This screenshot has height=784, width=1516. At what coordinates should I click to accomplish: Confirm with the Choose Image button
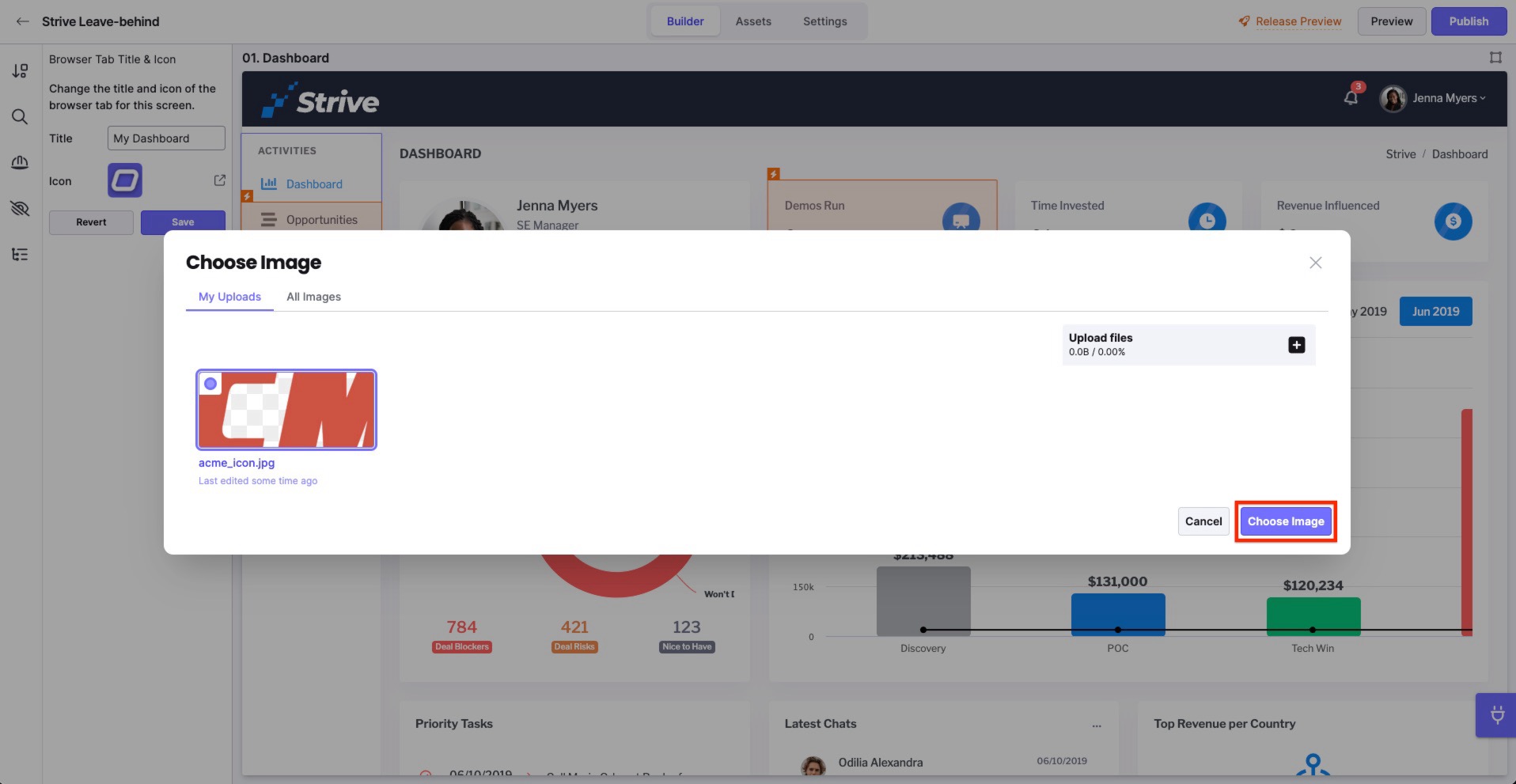1286,521
